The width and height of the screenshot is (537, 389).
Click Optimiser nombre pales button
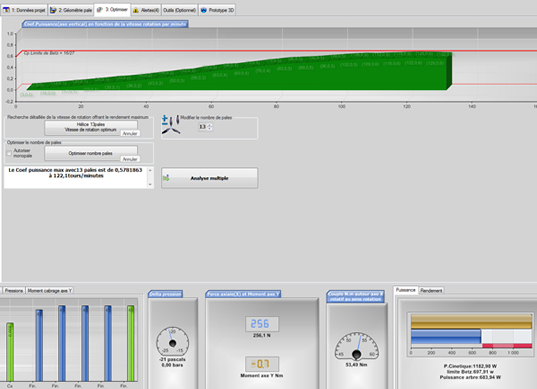tap(91, 153)
